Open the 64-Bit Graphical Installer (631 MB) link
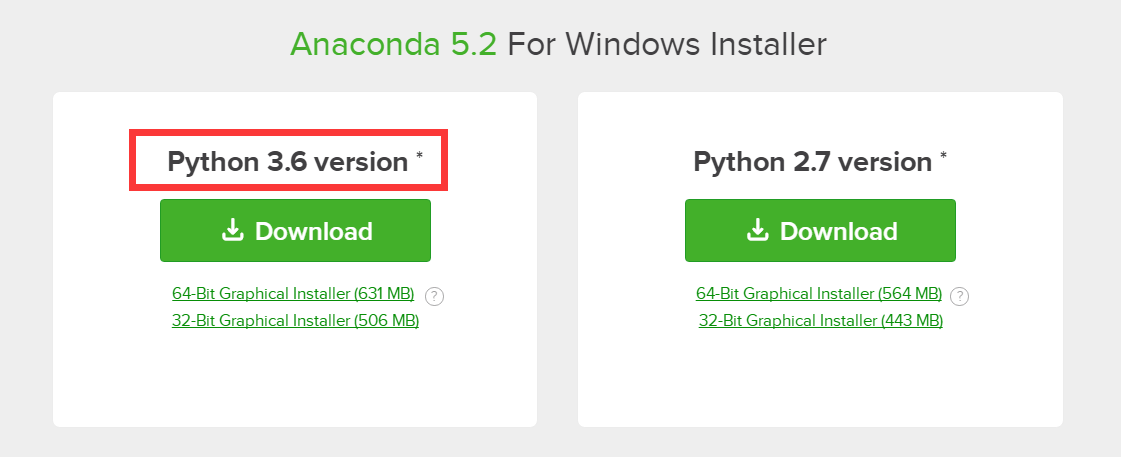Screen dimensions: 1121x457 pyautogui.click(x=293, y=294)
